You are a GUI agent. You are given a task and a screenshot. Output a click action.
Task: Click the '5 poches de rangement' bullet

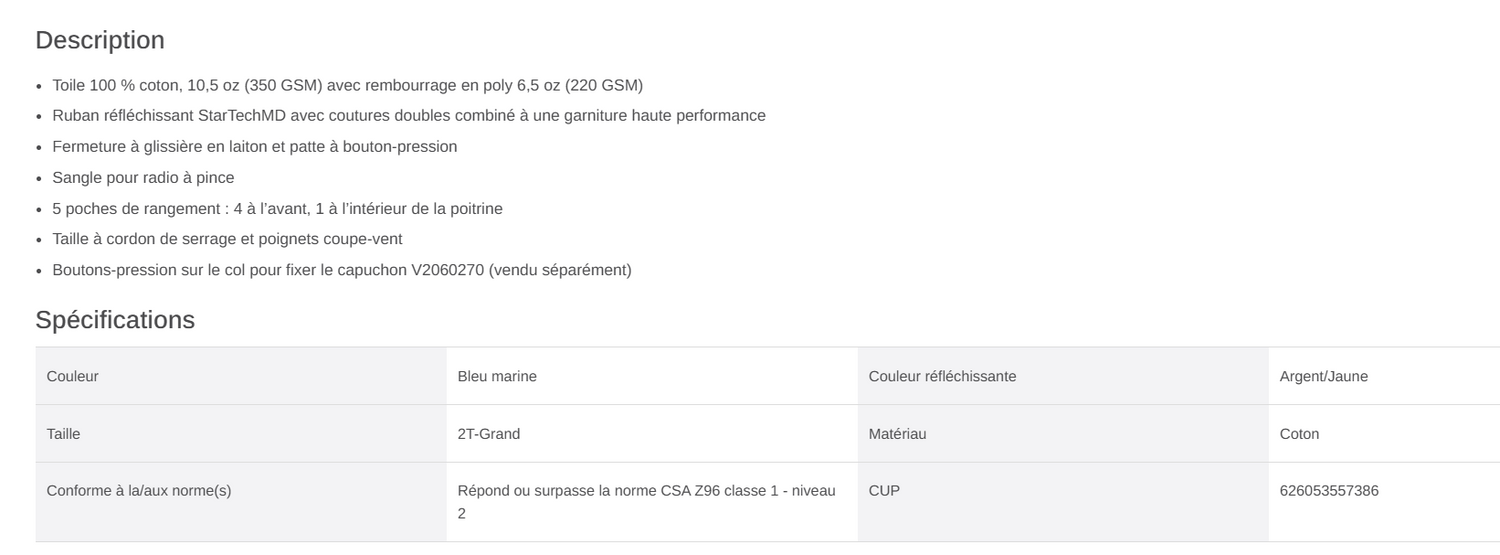point(277,209)
